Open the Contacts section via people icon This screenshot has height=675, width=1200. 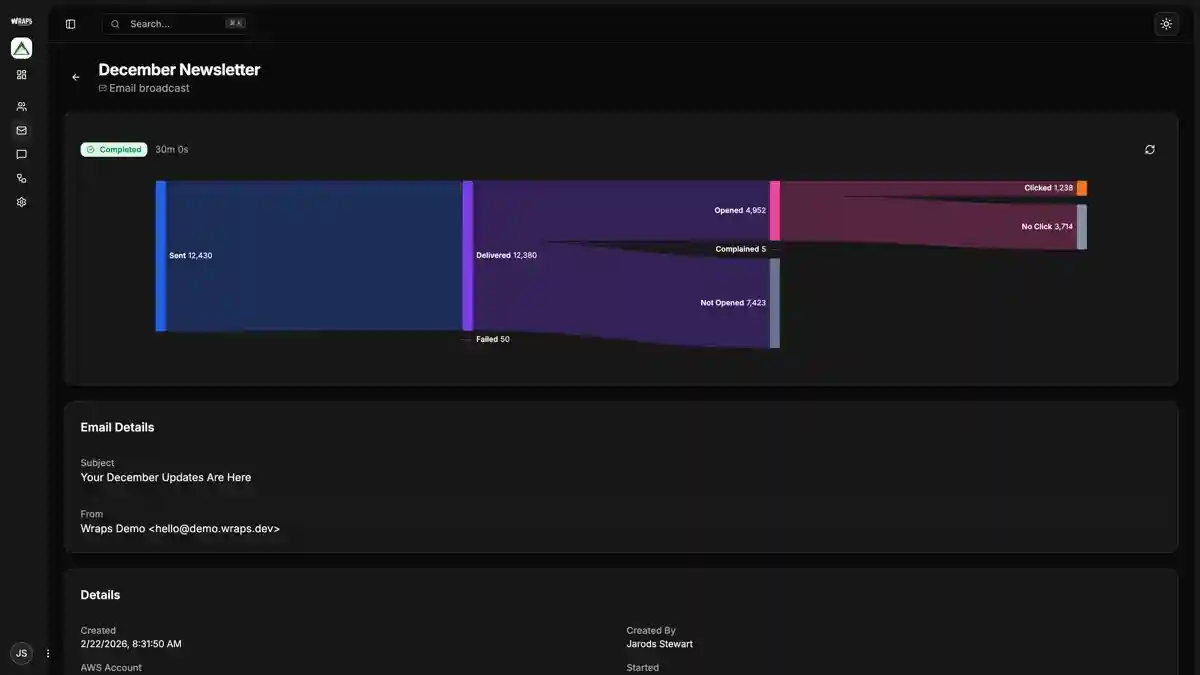(21, 105)
